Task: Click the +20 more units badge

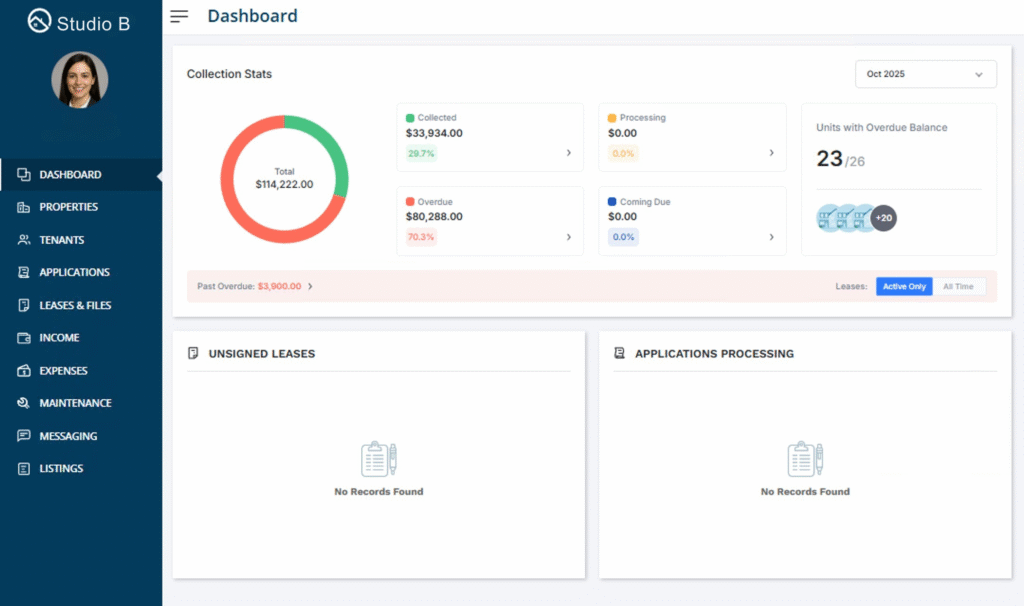Action: [x=883, y=217]
